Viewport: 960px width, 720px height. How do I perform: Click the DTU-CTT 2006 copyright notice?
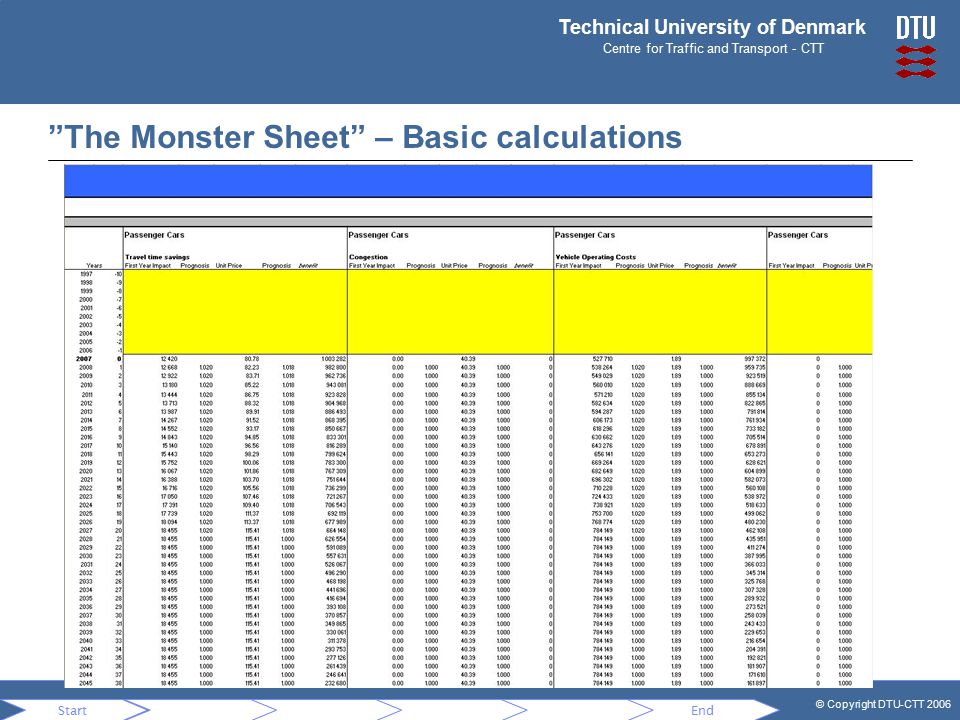pyautogui.click(x=883, y=704)
